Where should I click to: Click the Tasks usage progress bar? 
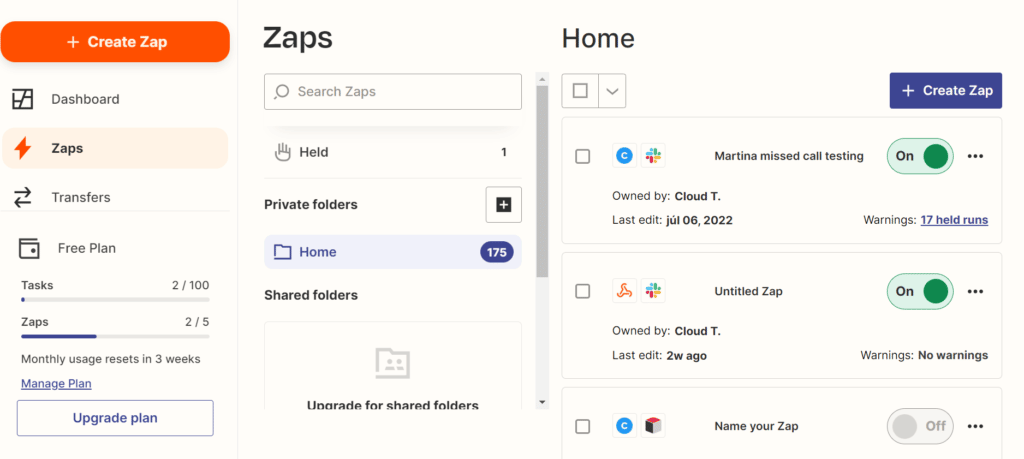click(x=115, y=300)
